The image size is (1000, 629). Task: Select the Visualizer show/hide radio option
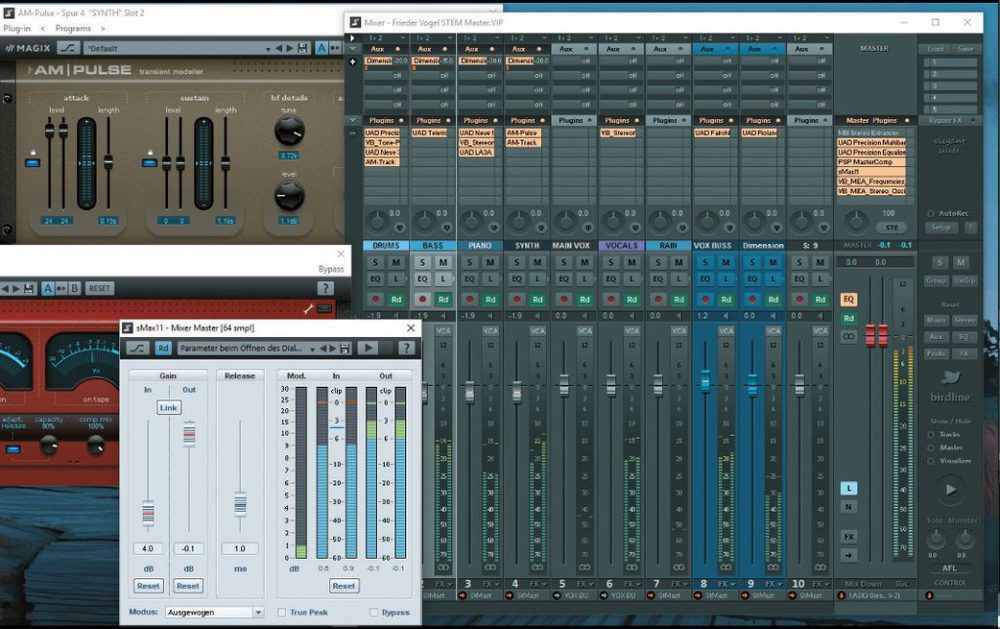(x=931, y=461)
